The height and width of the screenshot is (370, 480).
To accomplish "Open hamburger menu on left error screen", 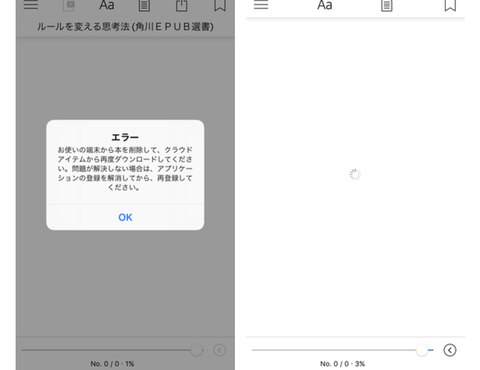I will pyautogui.click(x=31, y=5).
